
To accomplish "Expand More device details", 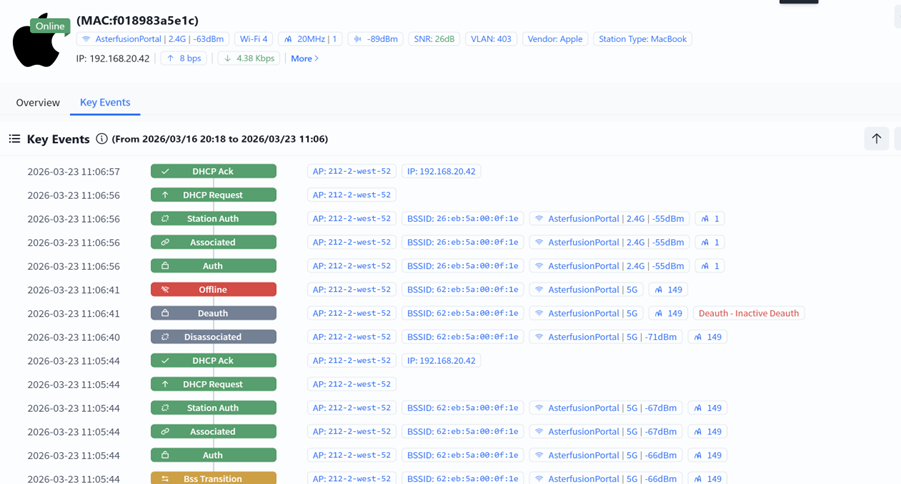I will [x=305, y=58].
